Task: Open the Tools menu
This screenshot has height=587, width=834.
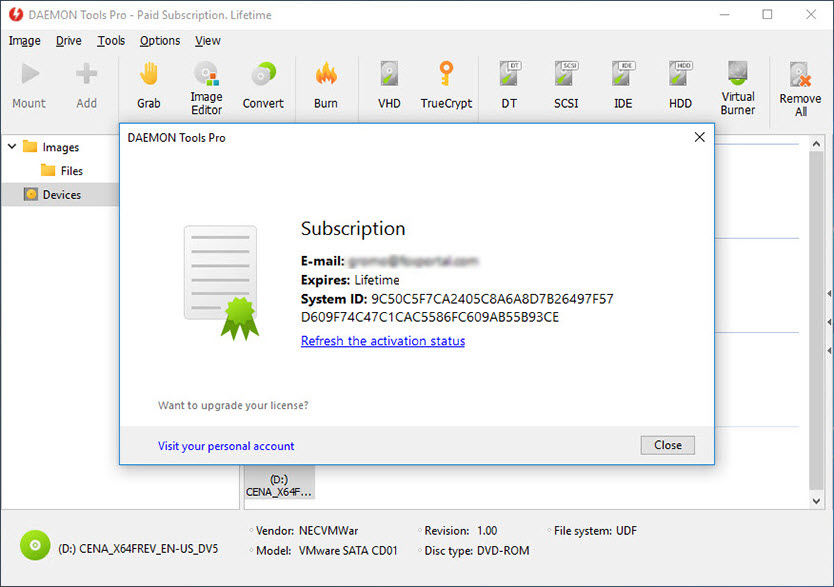Action: (111, 41)
